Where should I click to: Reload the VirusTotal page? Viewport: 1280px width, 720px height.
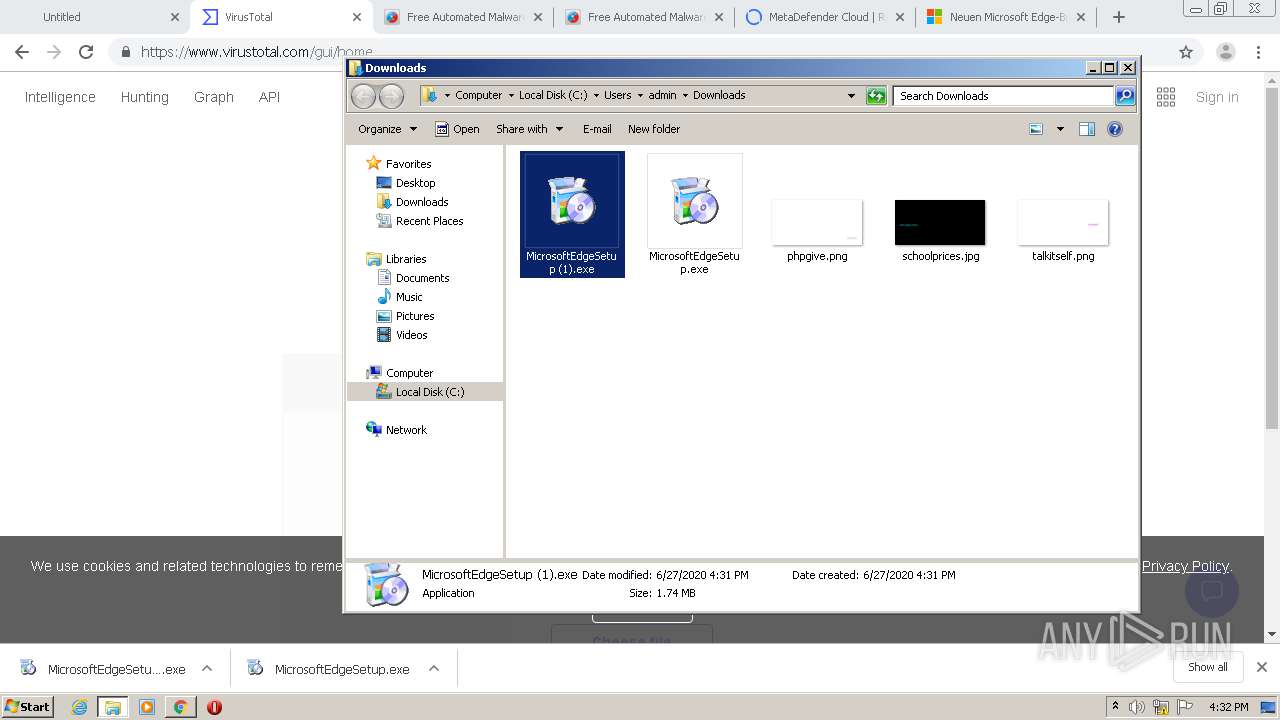(86, 52)
